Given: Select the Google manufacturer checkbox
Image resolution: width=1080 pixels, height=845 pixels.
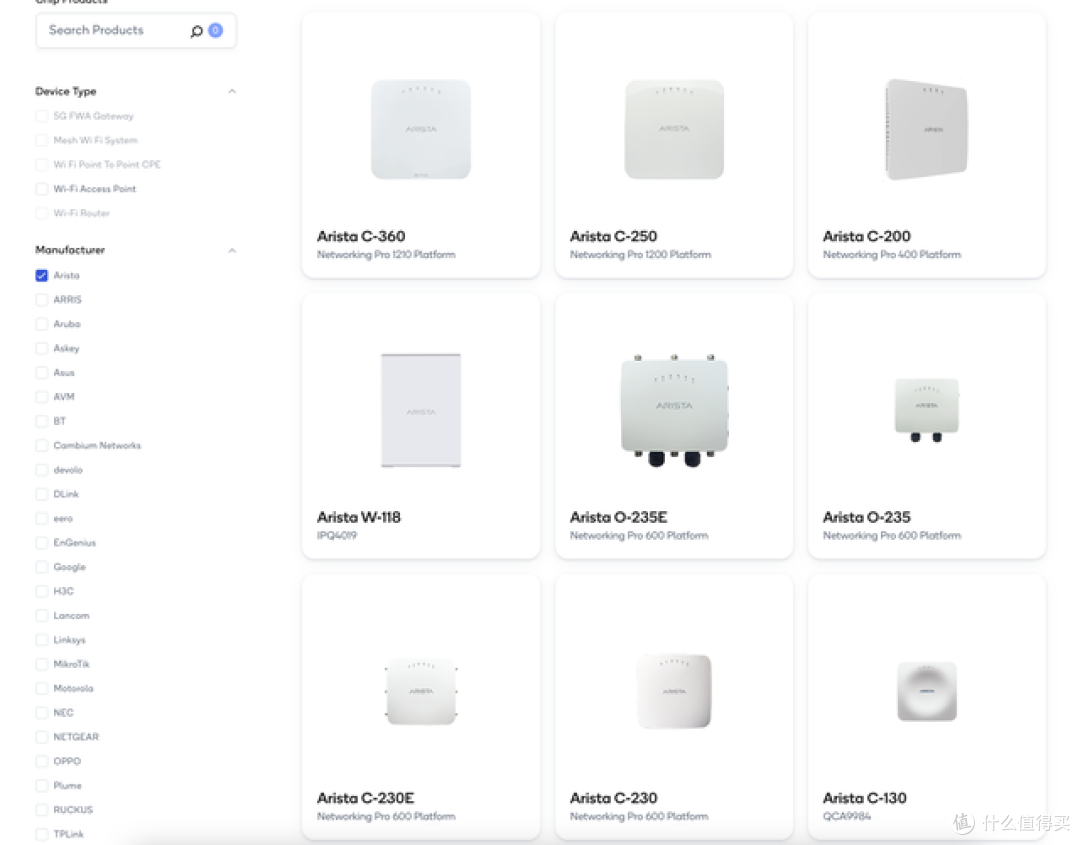Looking at the screenshot, I should click(x=42, y=567).
